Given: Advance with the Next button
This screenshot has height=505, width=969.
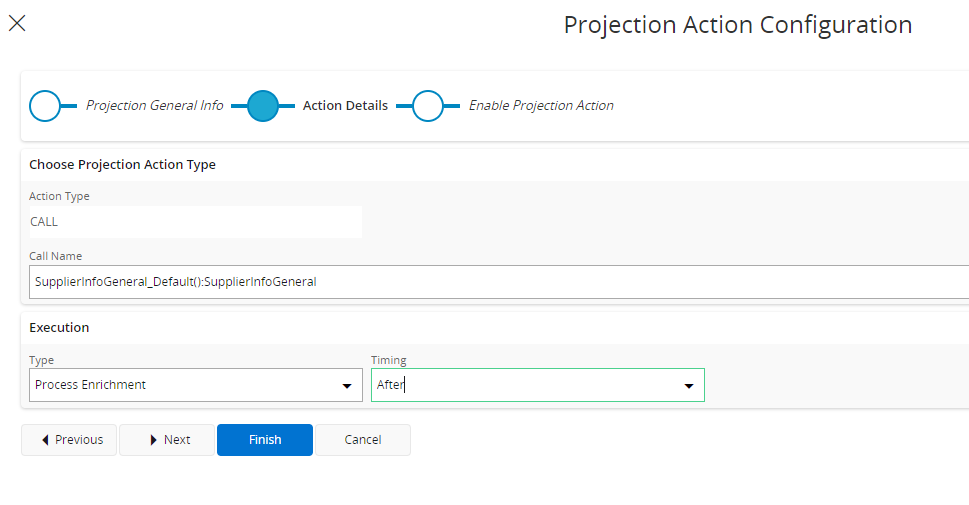Looking at the screenshot, I should click(167, 440).
